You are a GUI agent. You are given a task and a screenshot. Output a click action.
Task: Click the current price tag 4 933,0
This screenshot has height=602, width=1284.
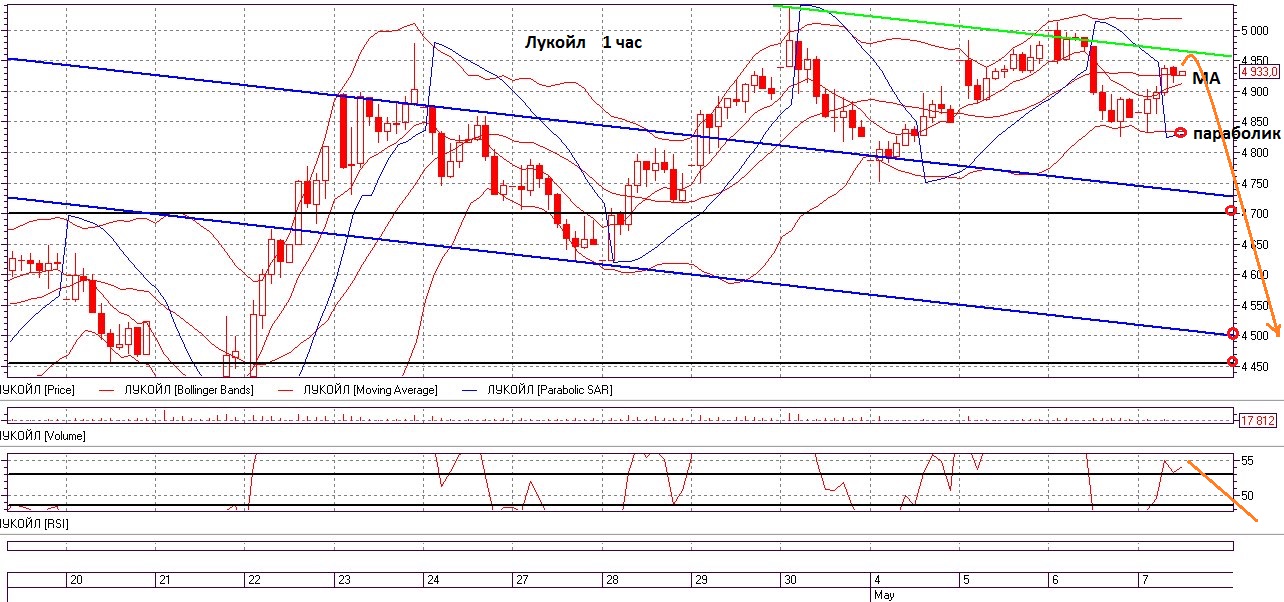click(1259, 72)
